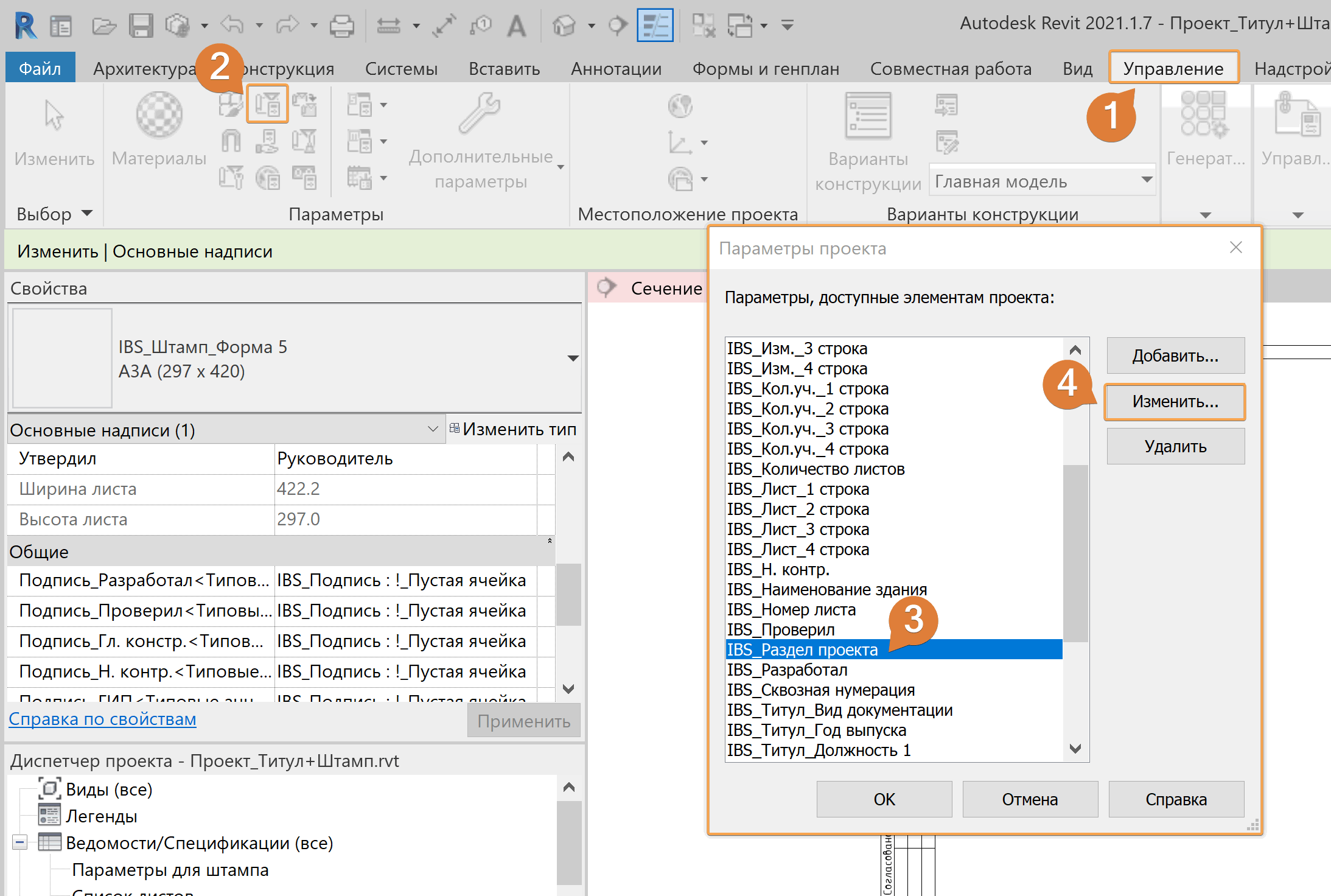Open the Основные надписи (1) properties filter dropdown
This screenshot has width=1331, height=896.
[x=226, y=430]
